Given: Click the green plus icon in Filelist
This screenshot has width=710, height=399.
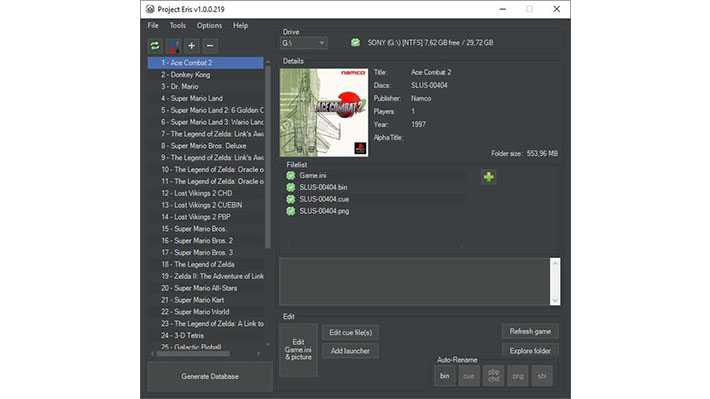Looking at the screenshot, I should point(489,177).
